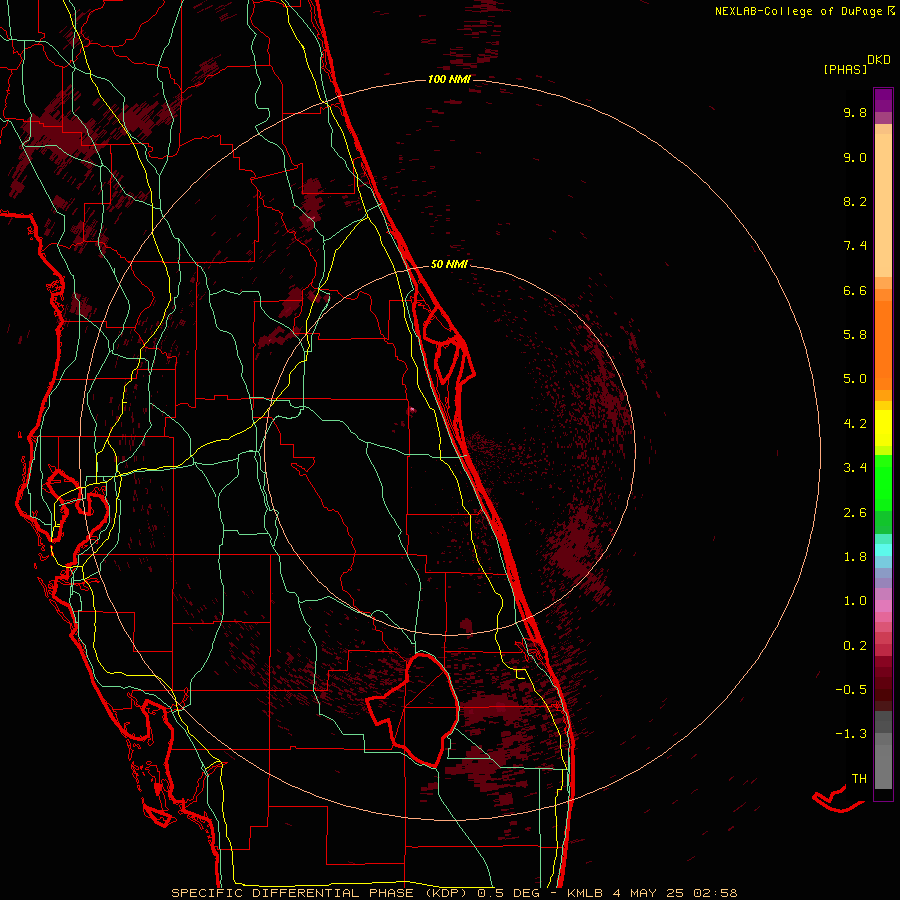Select the -0.5 value on the color scale
Viewport: 900px width, 900px height.
pos(851,690)
